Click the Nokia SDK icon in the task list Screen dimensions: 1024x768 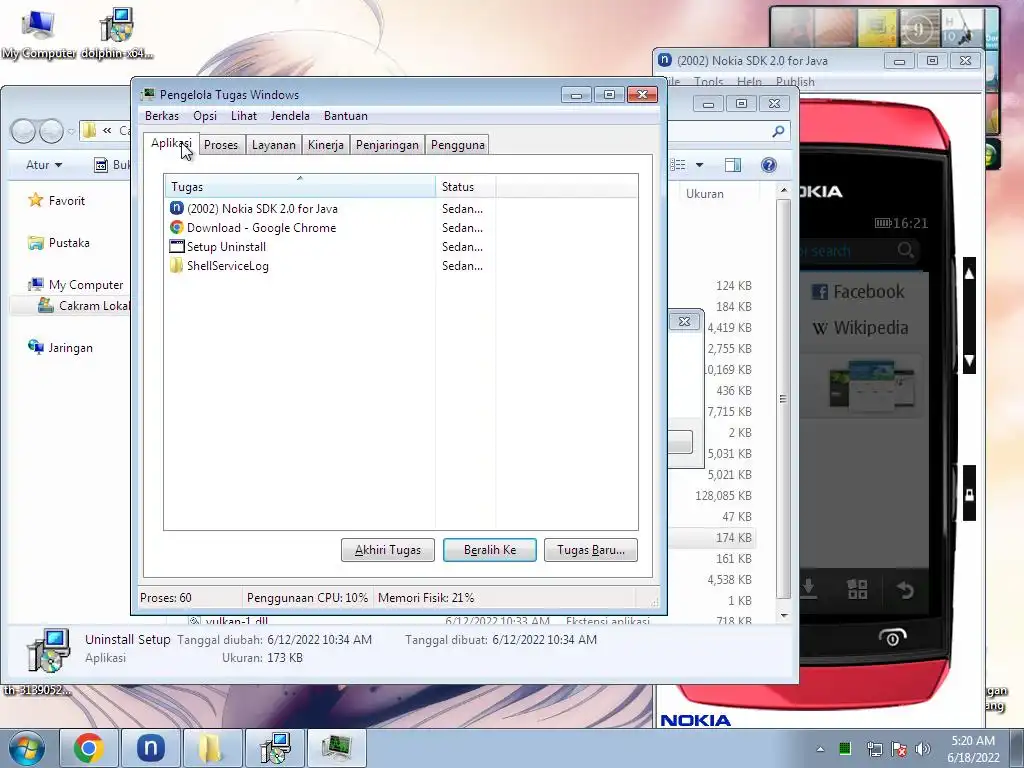[176, 208]
